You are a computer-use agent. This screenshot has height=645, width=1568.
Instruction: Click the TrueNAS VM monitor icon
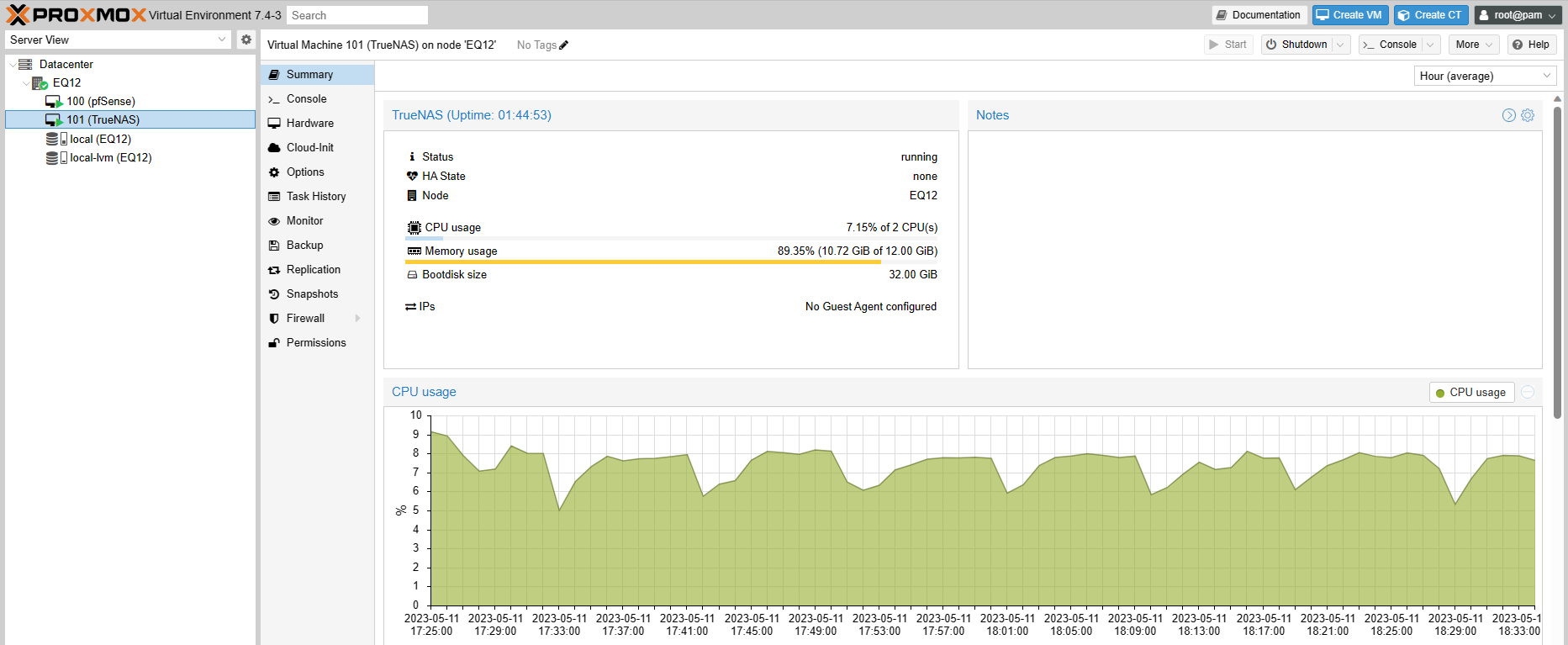(x=54, y=119)
